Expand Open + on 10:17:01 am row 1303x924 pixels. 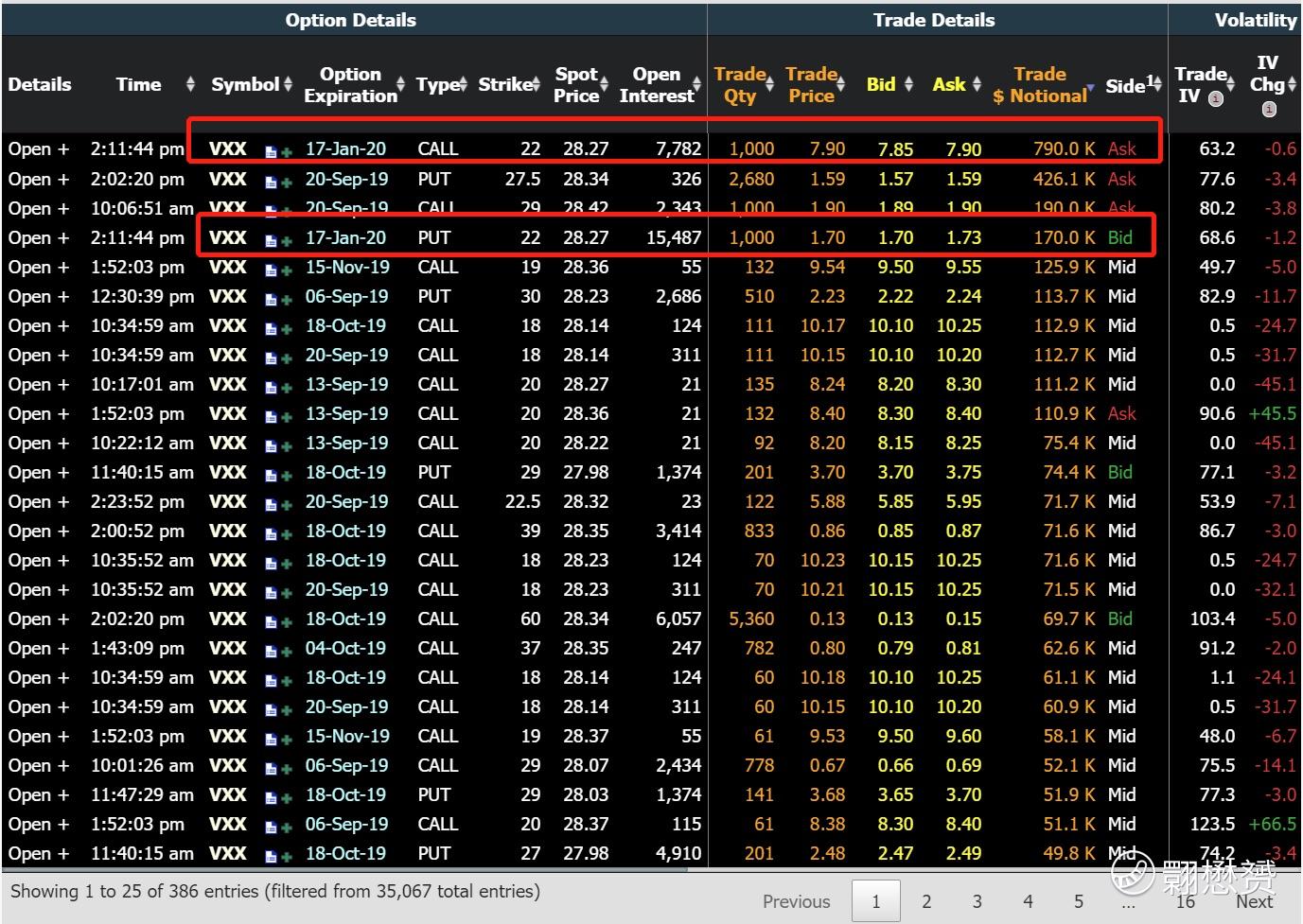pyautogui.click(x=39, y=385)
